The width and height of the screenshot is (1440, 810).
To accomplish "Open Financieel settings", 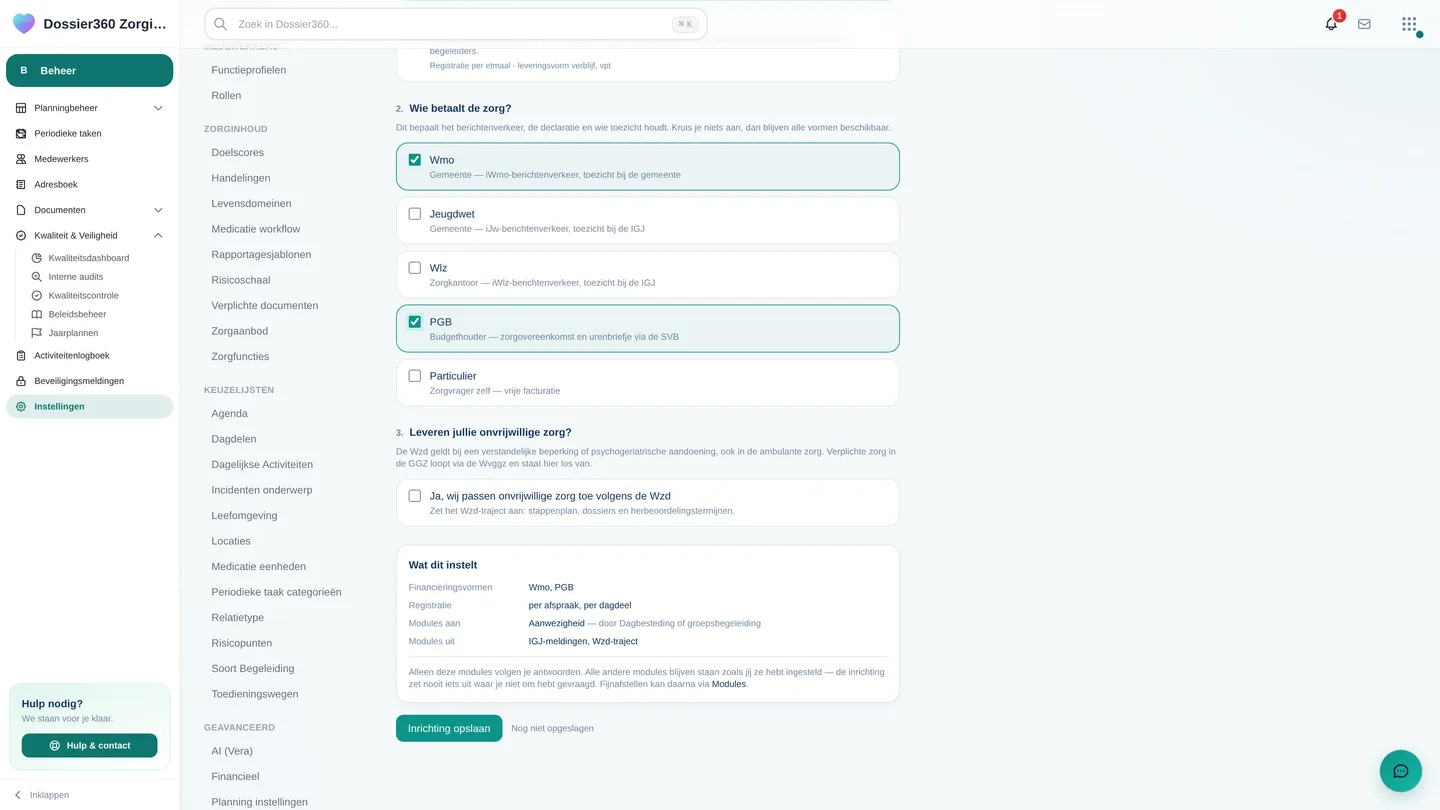I will [235, 776].
